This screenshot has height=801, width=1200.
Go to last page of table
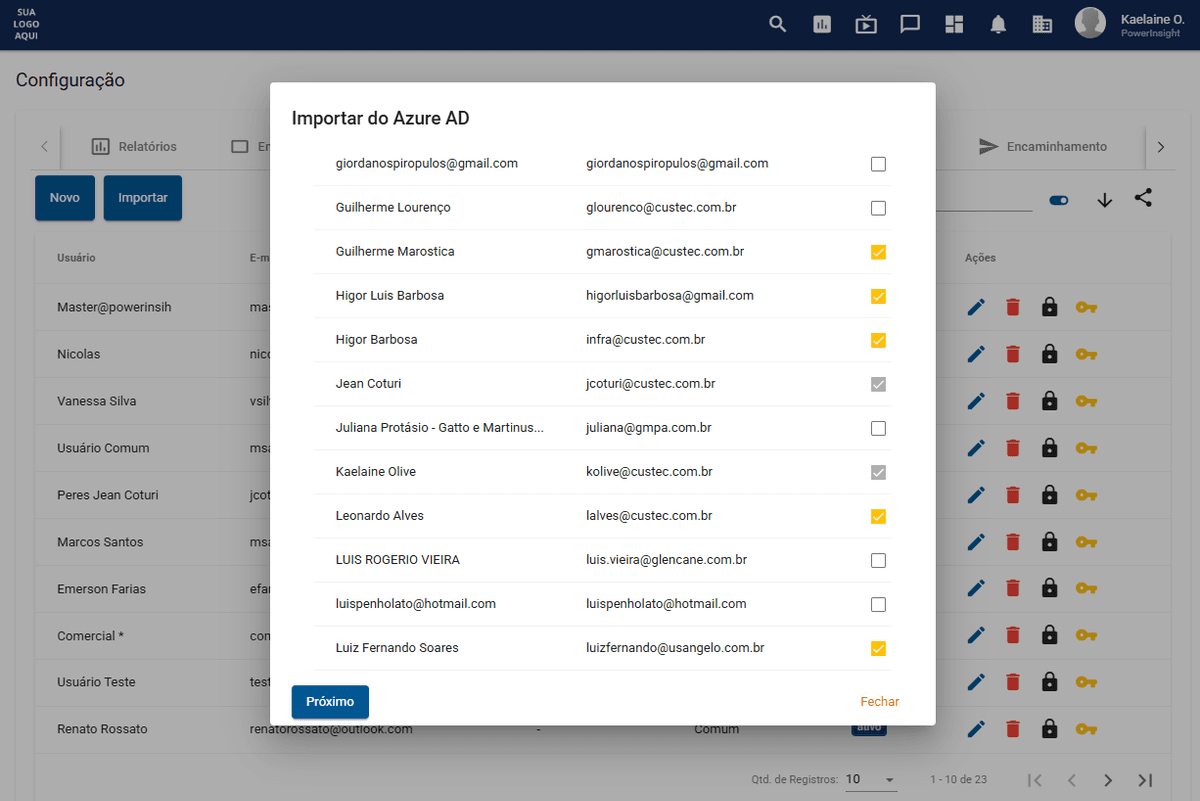coord(1145,780)
